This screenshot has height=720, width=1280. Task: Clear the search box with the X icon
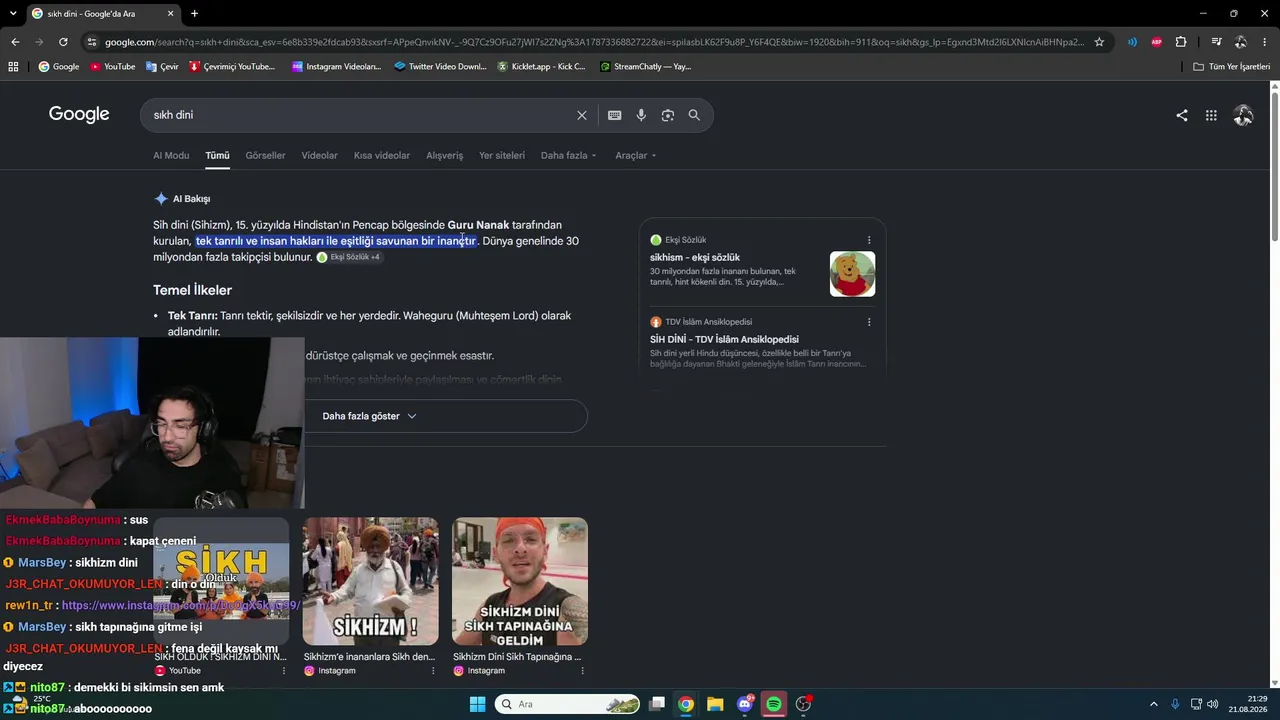point(582,115)
